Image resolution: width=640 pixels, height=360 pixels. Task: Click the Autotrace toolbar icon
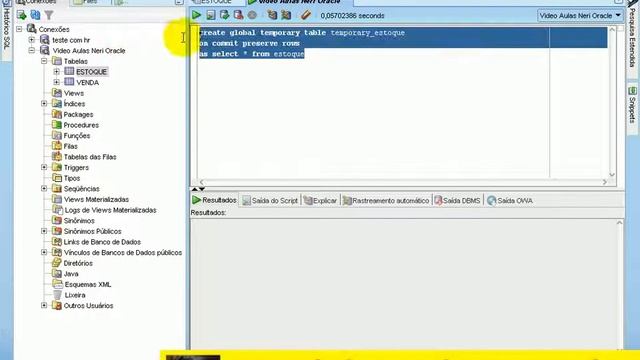click(286, 15)
